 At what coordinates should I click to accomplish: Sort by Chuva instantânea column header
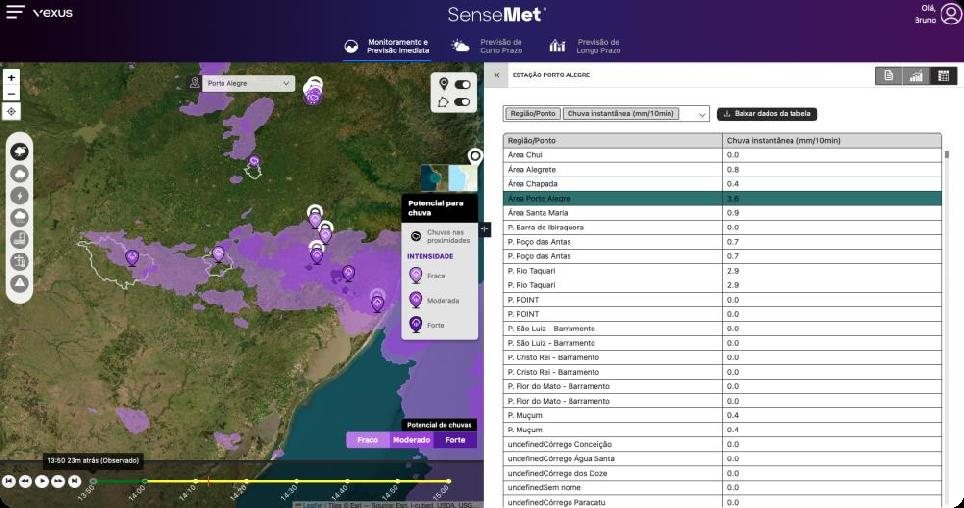click(832, 140)
